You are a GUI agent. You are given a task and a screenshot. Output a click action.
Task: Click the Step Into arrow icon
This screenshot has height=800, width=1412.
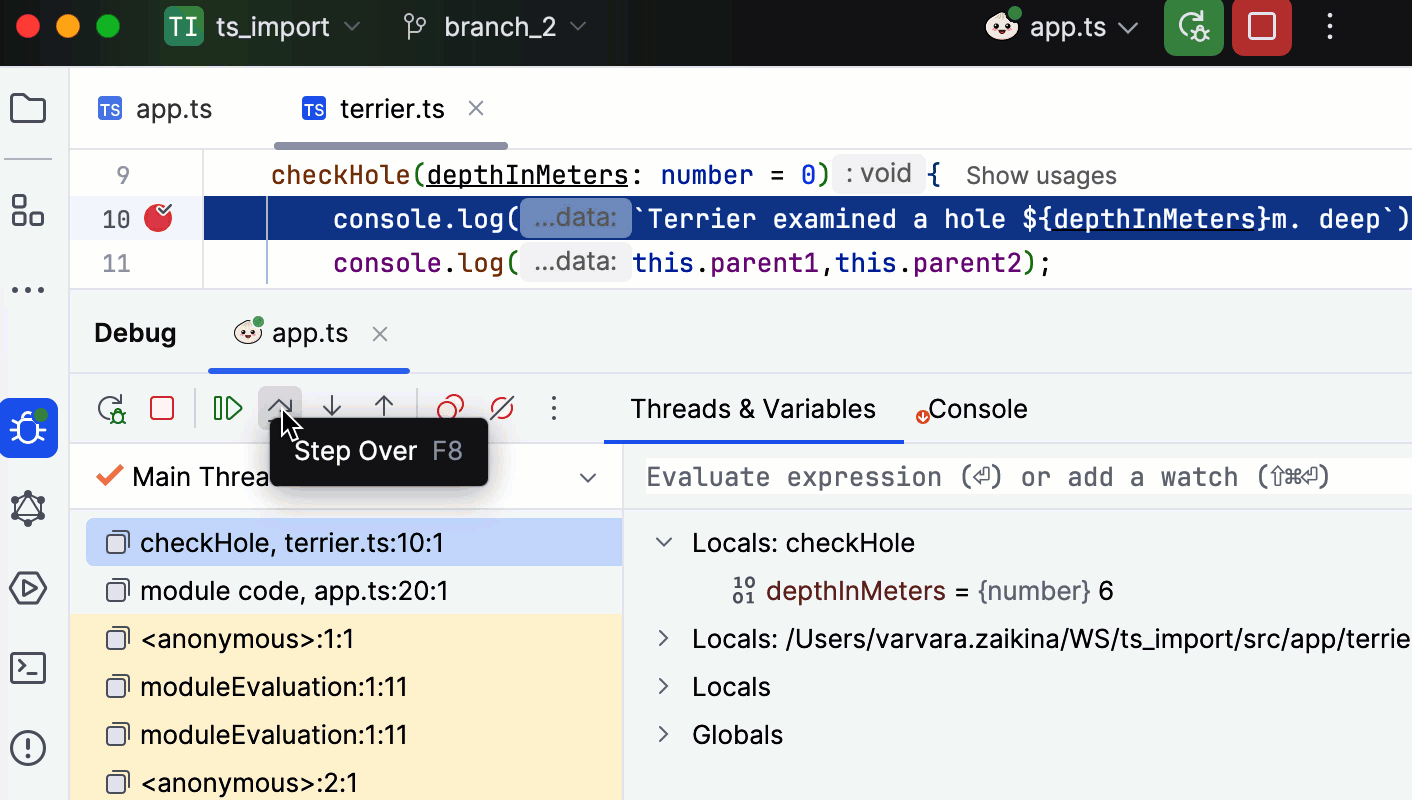(x=332, y=408)
